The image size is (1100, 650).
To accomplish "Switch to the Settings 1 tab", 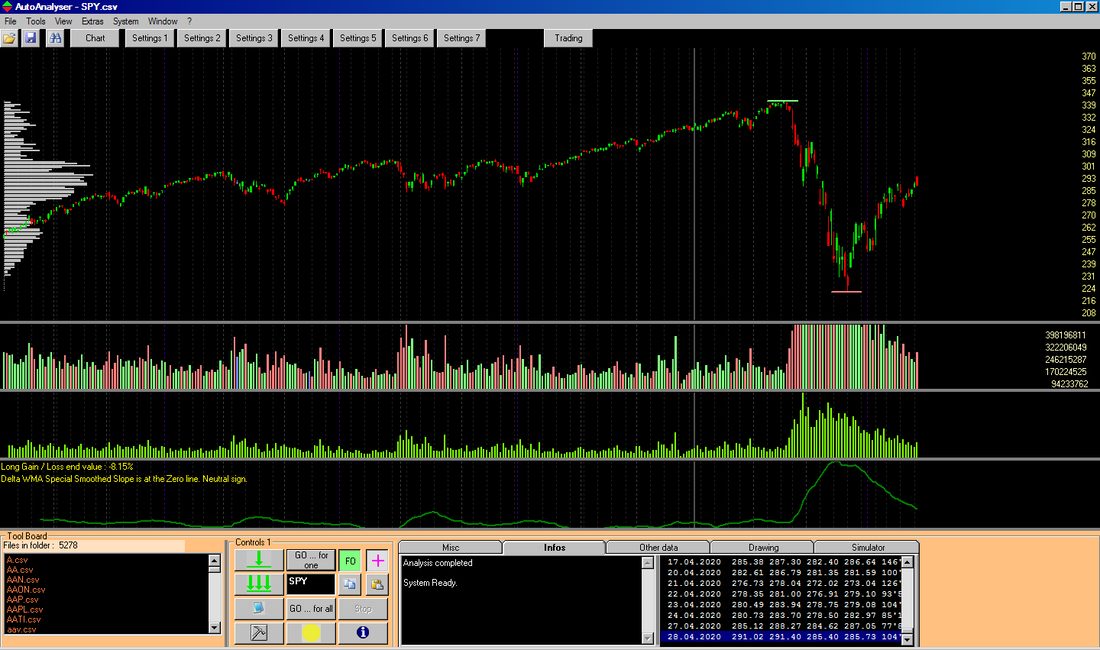I will pyautogui.click(x=150, y=38).
